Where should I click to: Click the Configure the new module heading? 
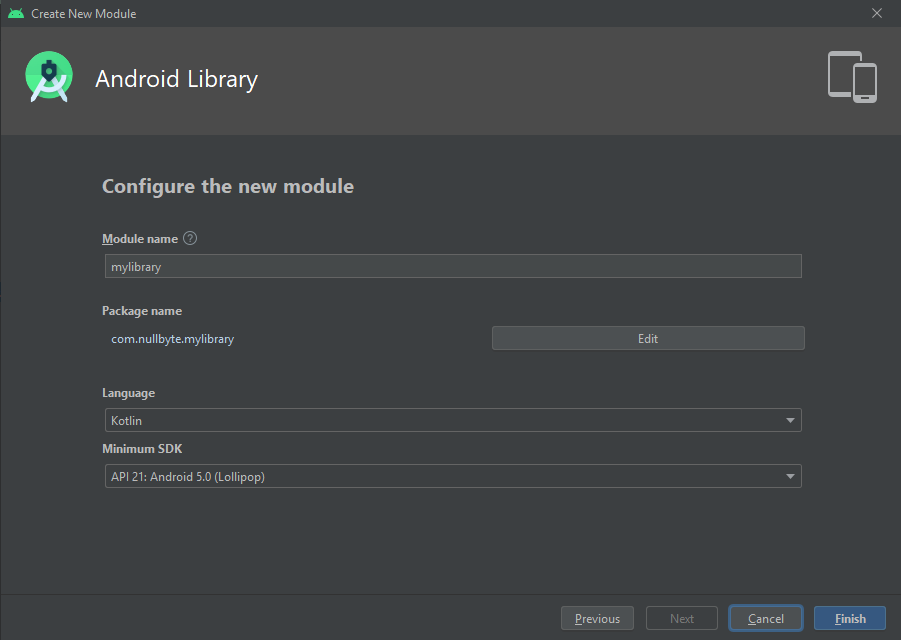pos(227,186)
